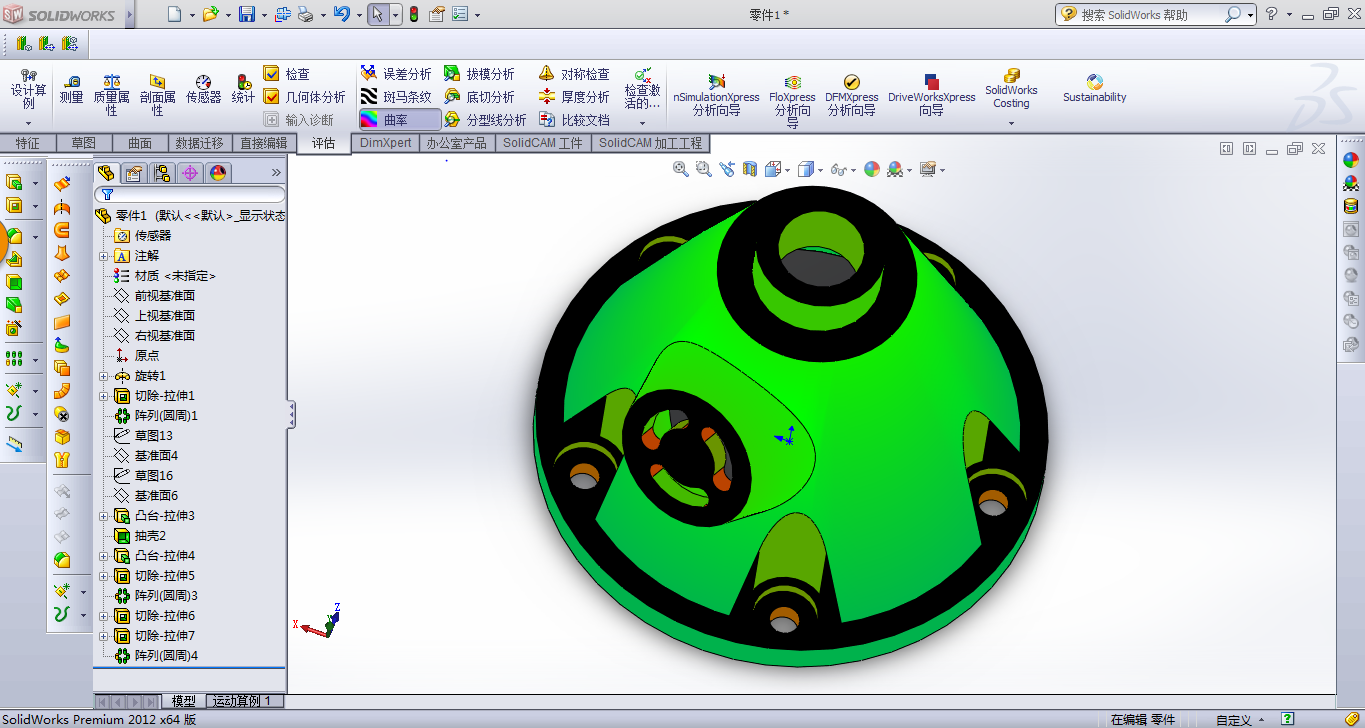1365x728 pixels.
Task: Click 材质 <未指定> tree item
Action: pos(165,276)
